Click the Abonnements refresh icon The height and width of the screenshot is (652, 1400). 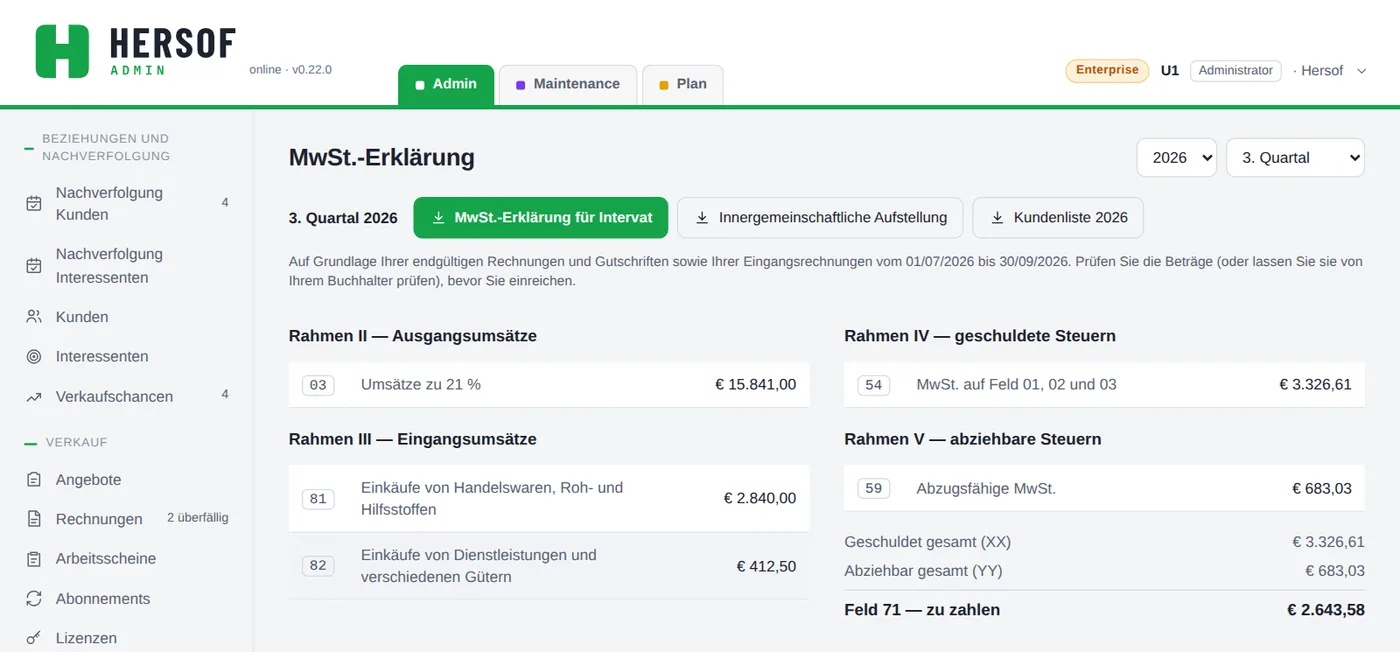(34, 598)
